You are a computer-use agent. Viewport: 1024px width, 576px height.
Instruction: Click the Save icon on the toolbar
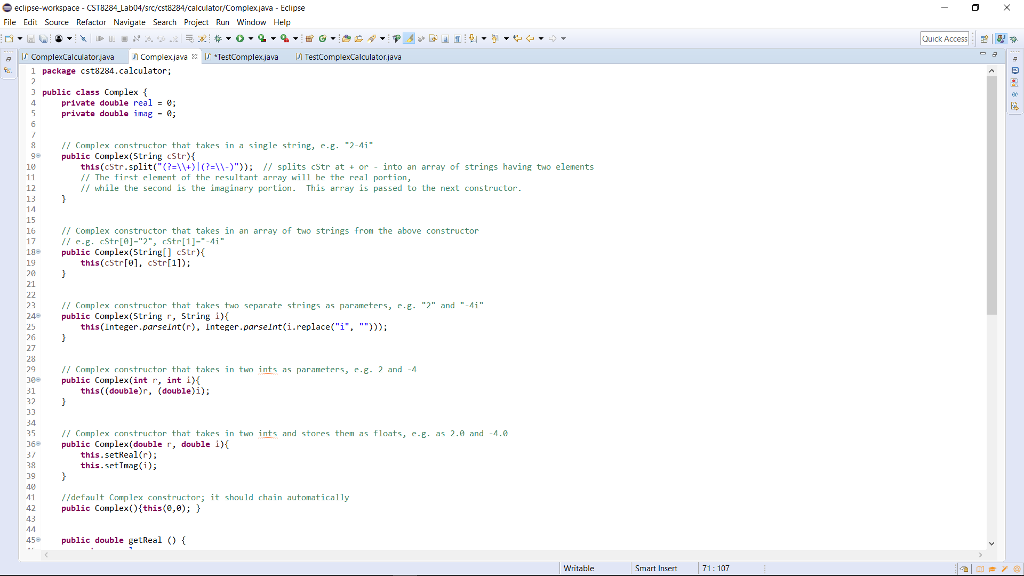pyautogui.click(x=31, y=37)
